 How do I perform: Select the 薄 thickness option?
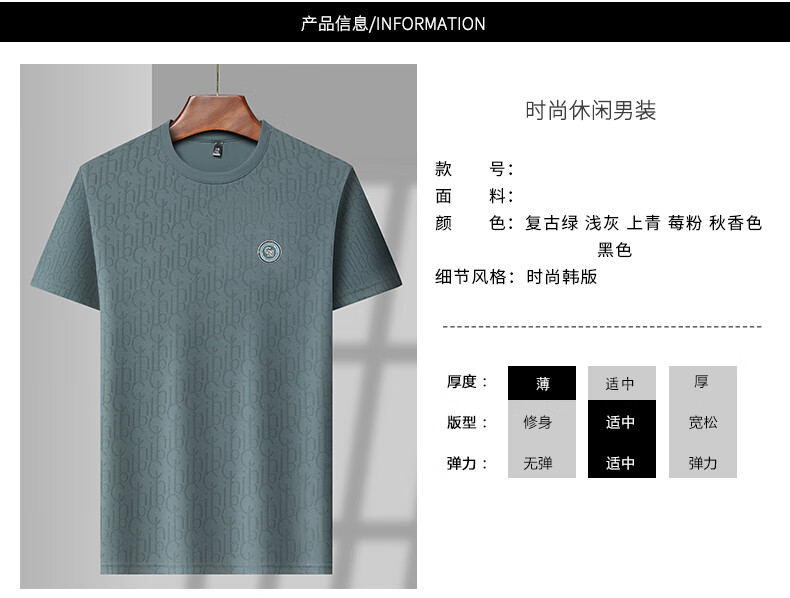[542, 383]
